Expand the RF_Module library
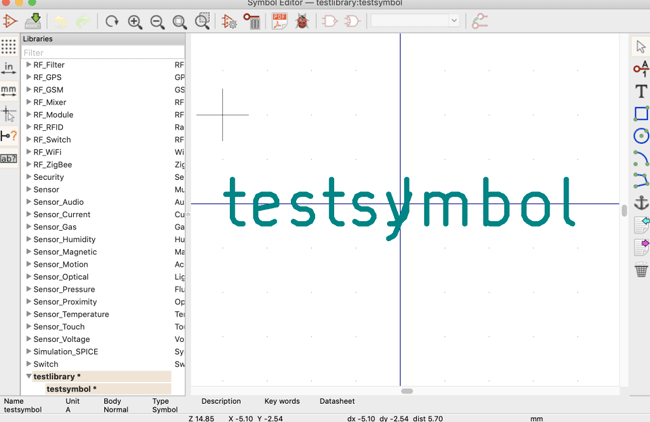 (29, 114)
